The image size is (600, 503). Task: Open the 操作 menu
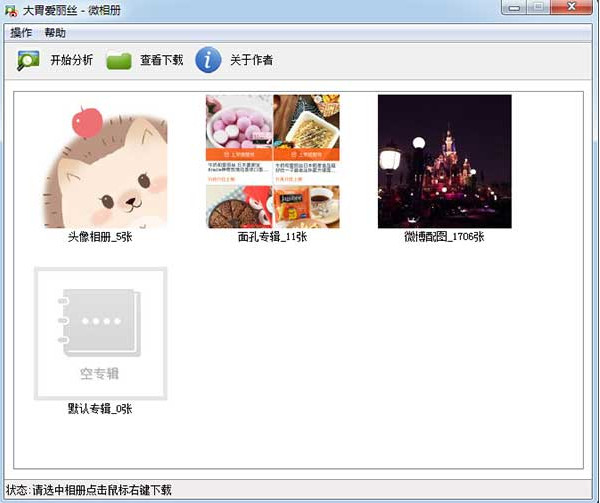tap(21, 33)
